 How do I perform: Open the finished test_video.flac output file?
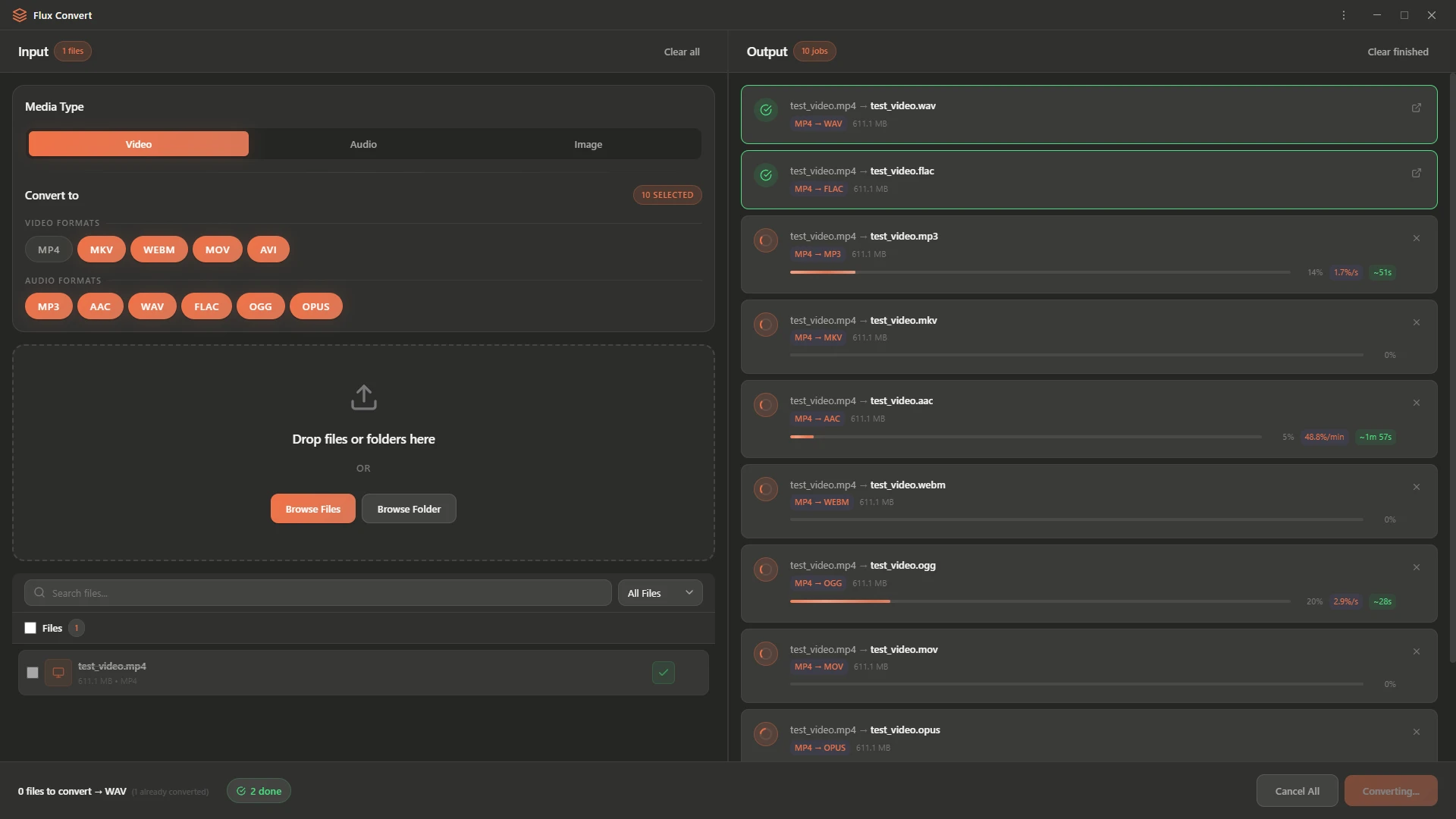pos(1416,173)
